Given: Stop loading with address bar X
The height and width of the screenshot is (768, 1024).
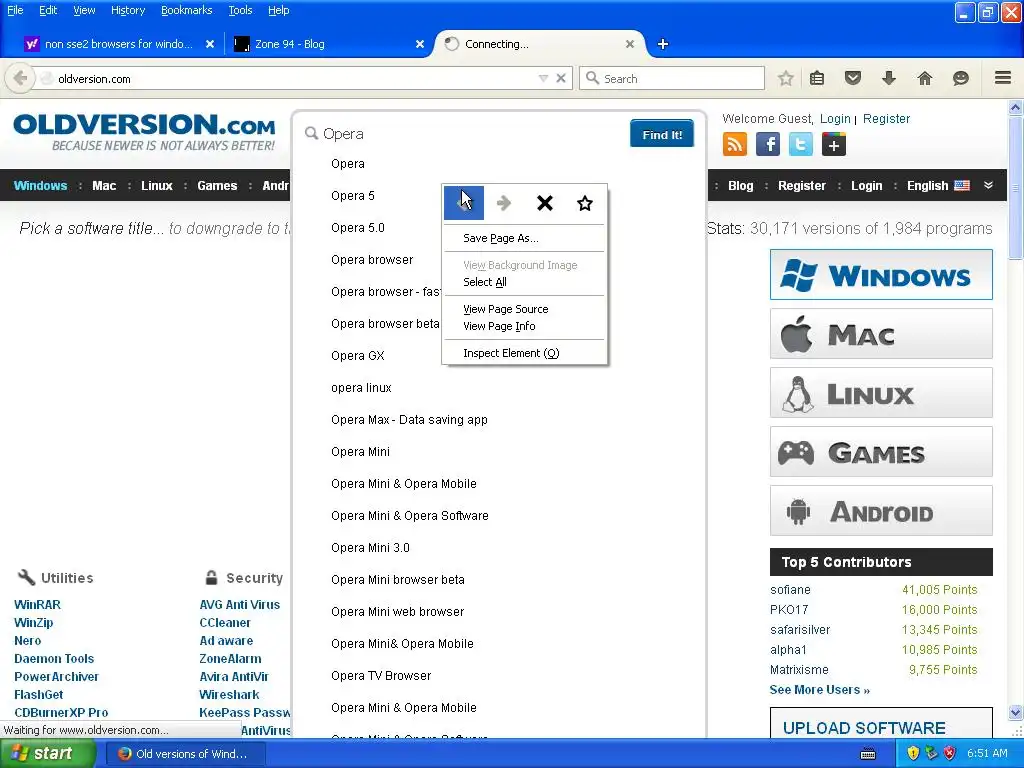Looking at the screenshot, I should (x=560, y=78).
